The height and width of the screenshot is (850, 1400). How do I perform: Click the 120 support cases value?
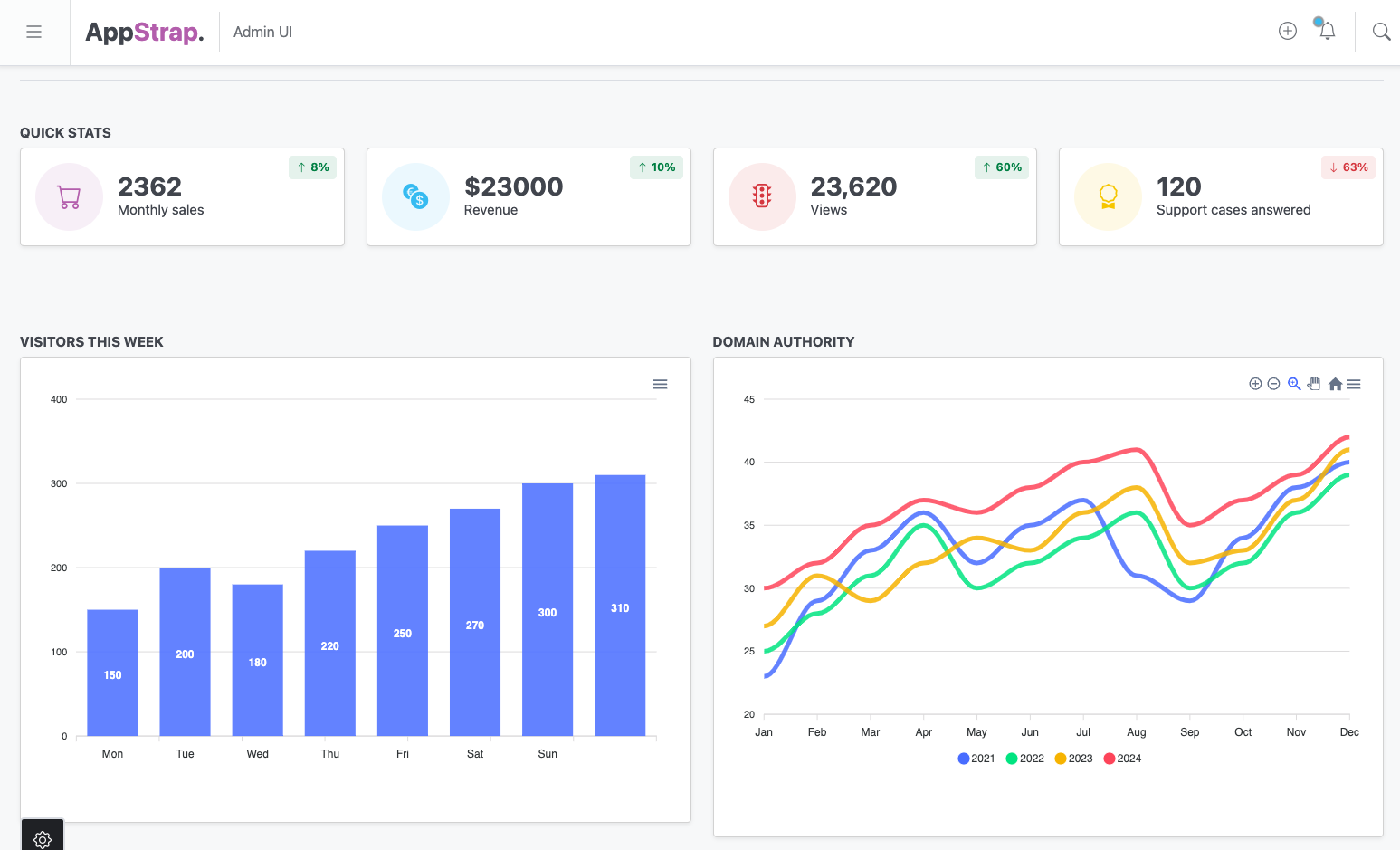[1179, 186]
